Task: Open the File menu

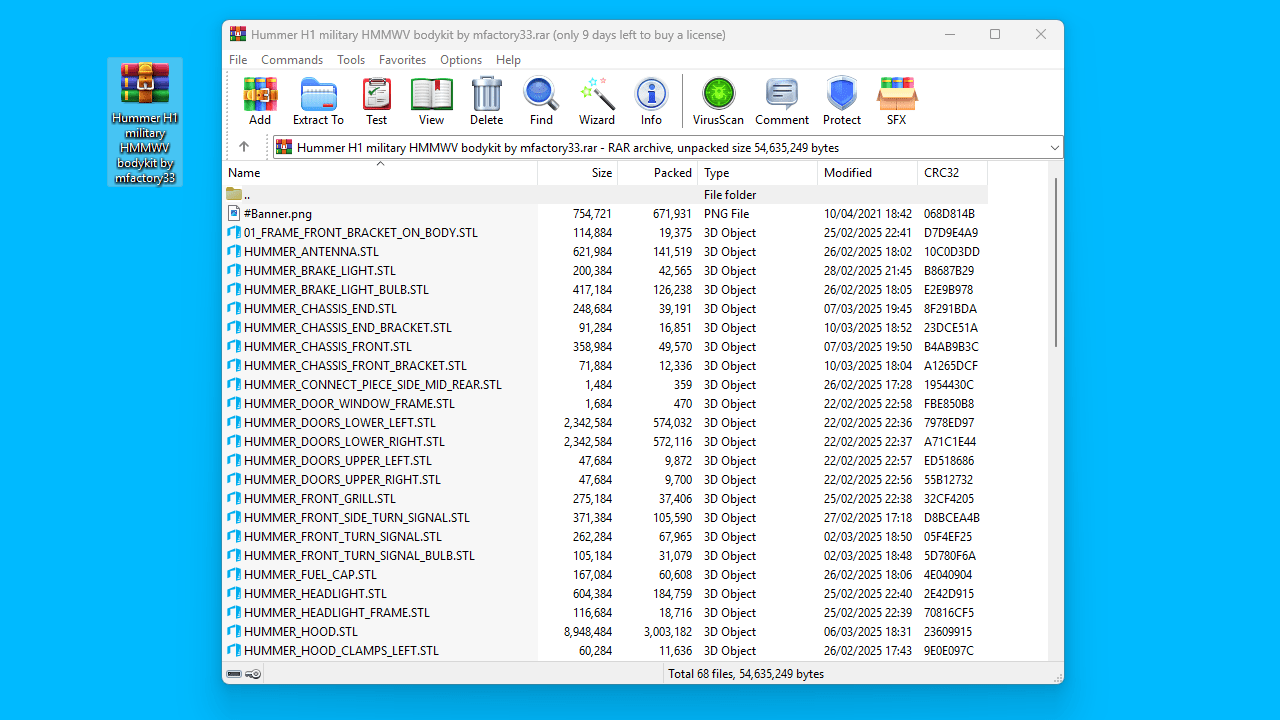Action: [x=238, y=60]
